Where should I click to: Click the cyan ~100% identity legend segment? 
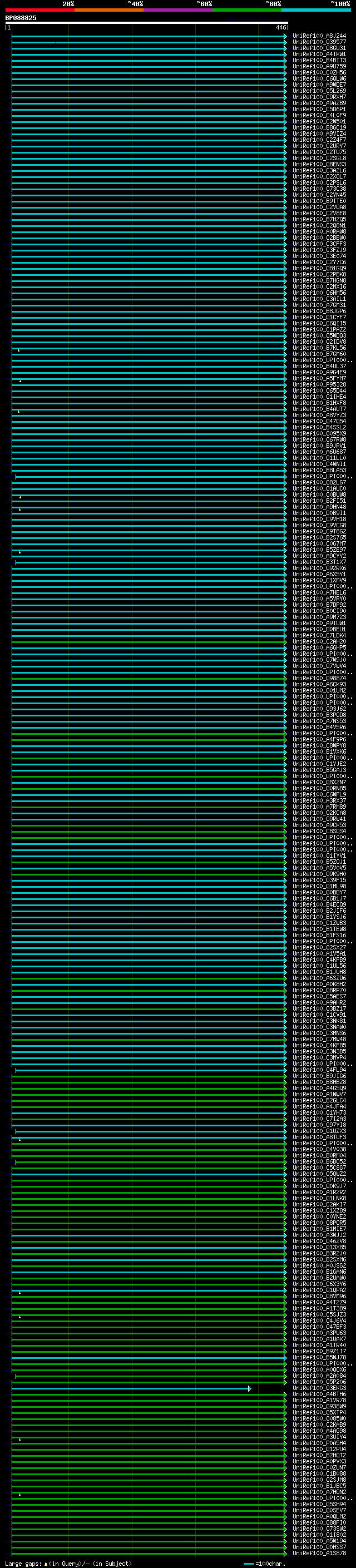(x=316, y=10)
